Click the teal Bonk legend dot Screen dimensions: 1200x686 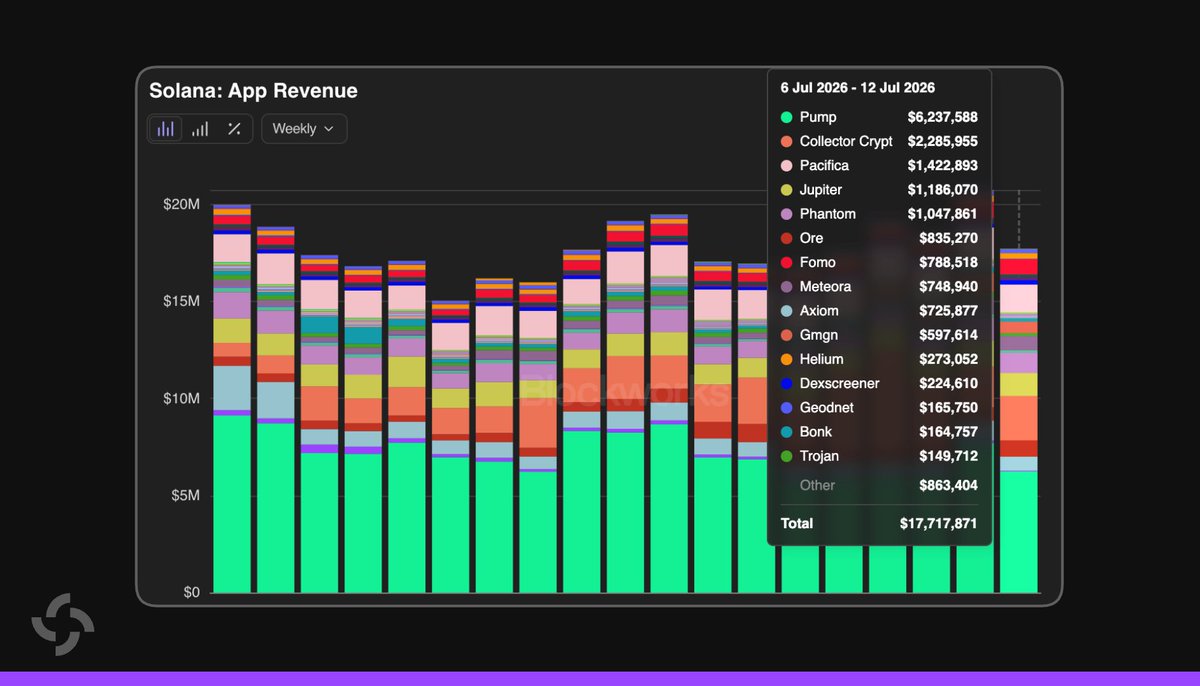tap(786, 432)
